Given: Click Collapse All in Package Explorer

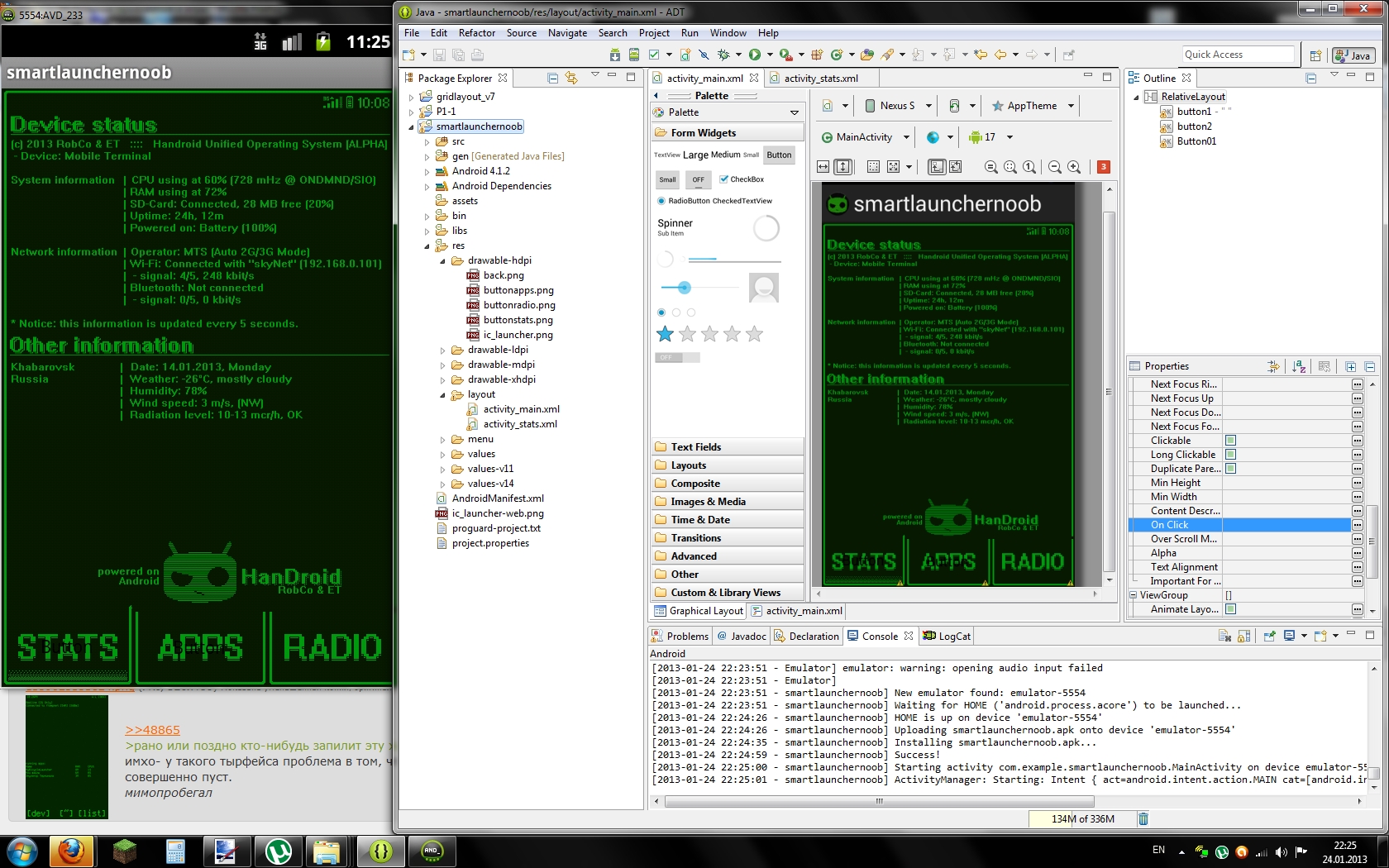Looking at the screenshot, I should pyautogui.click(x=552, y=78).
